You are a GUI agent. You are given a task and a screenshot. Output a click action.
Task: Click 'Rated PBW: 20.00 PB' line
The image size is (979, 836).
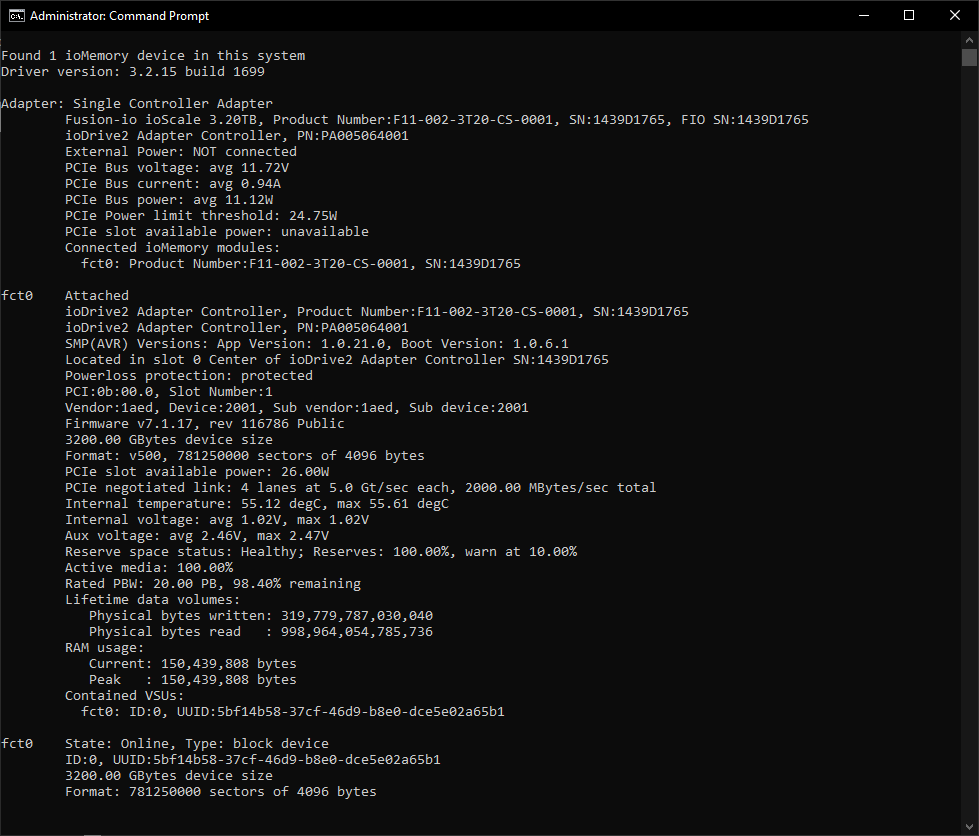[213, 584]
